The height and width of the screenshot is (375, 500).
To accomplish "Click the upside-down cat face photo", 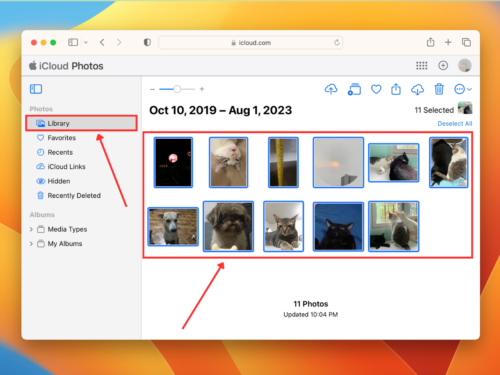I will [228, 163].
